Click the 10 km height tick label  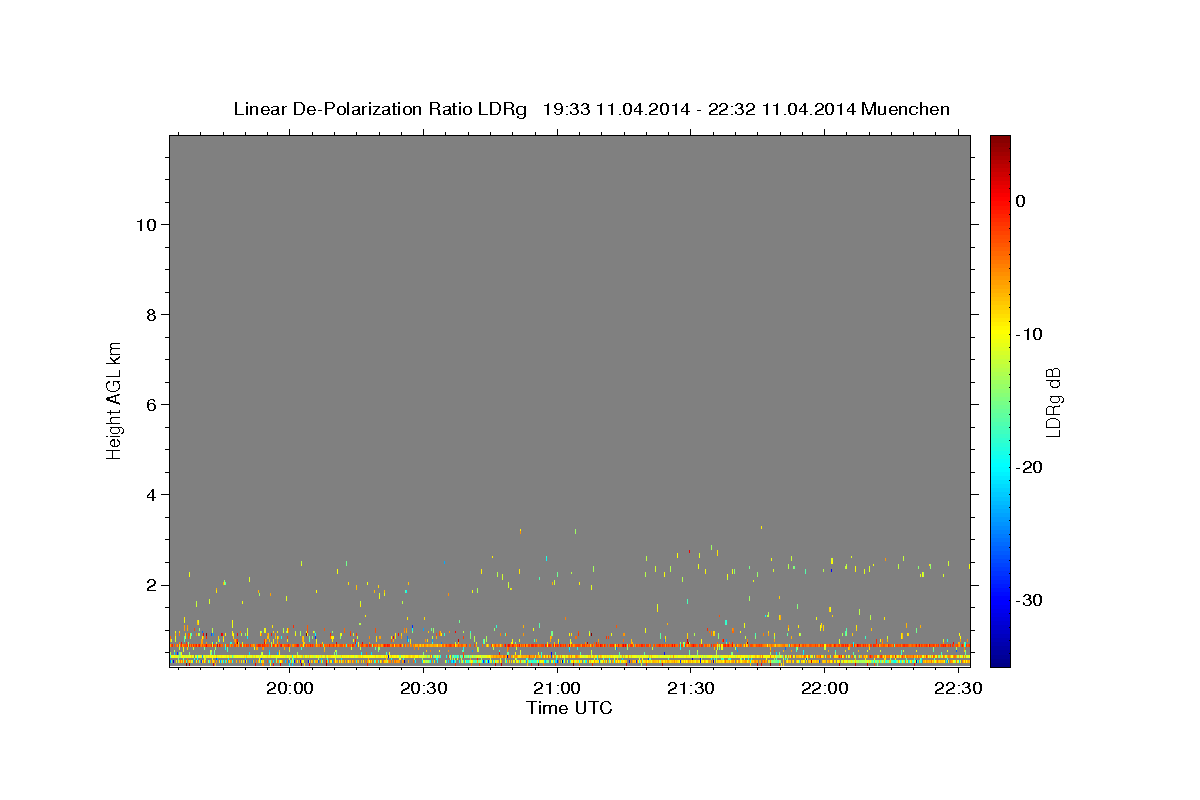pos(144,224)
